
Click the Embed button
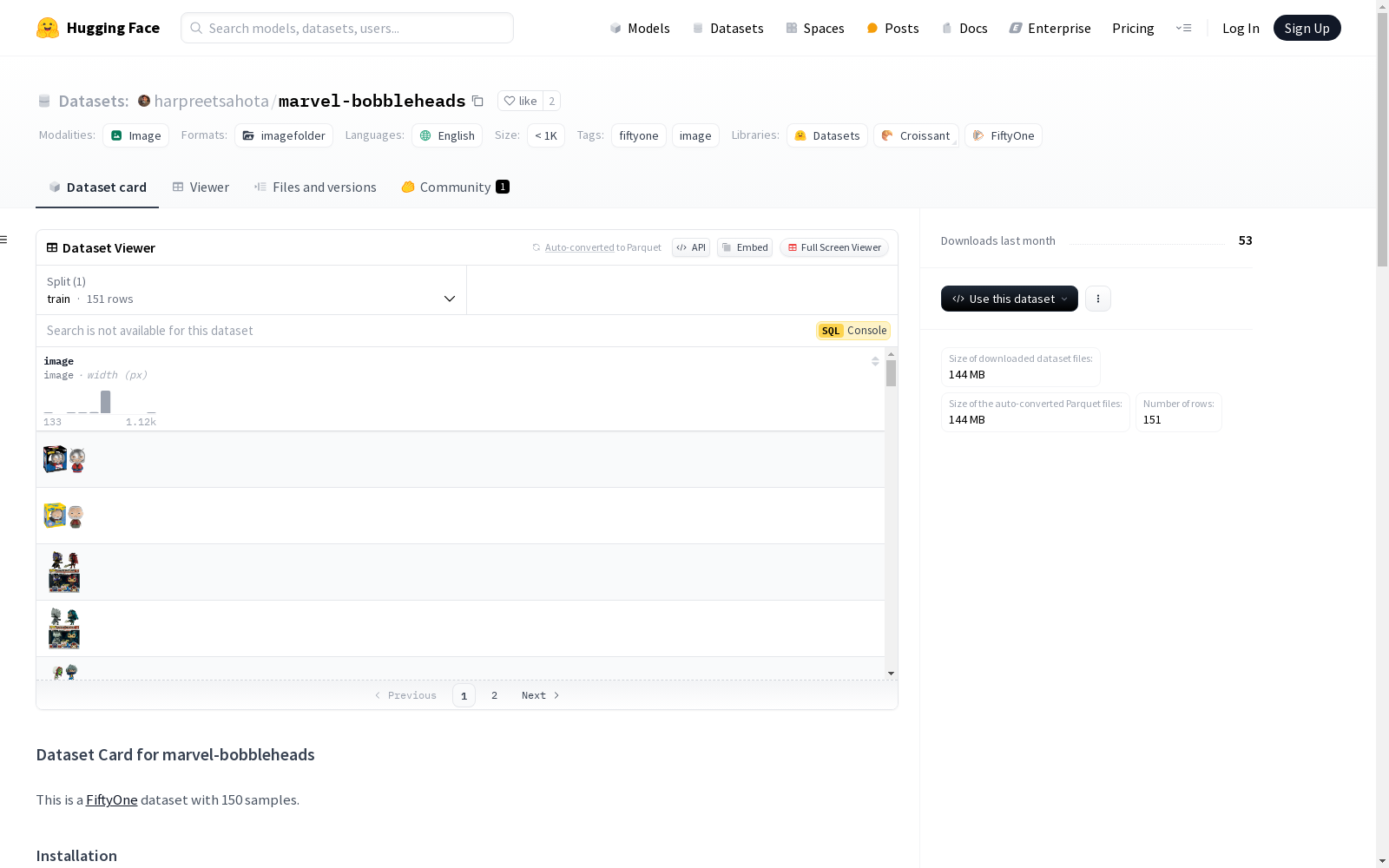(x=745, y=247)
